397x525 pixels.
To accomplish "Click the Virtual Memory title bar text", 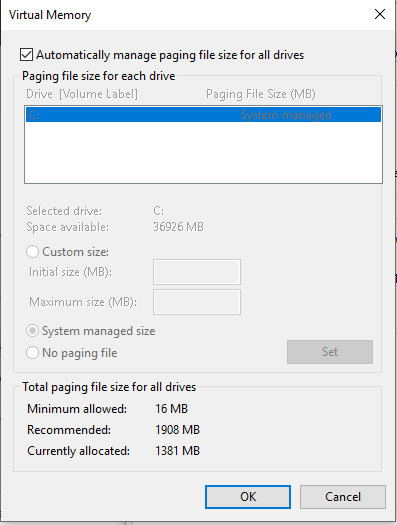I will coord(50,15).
